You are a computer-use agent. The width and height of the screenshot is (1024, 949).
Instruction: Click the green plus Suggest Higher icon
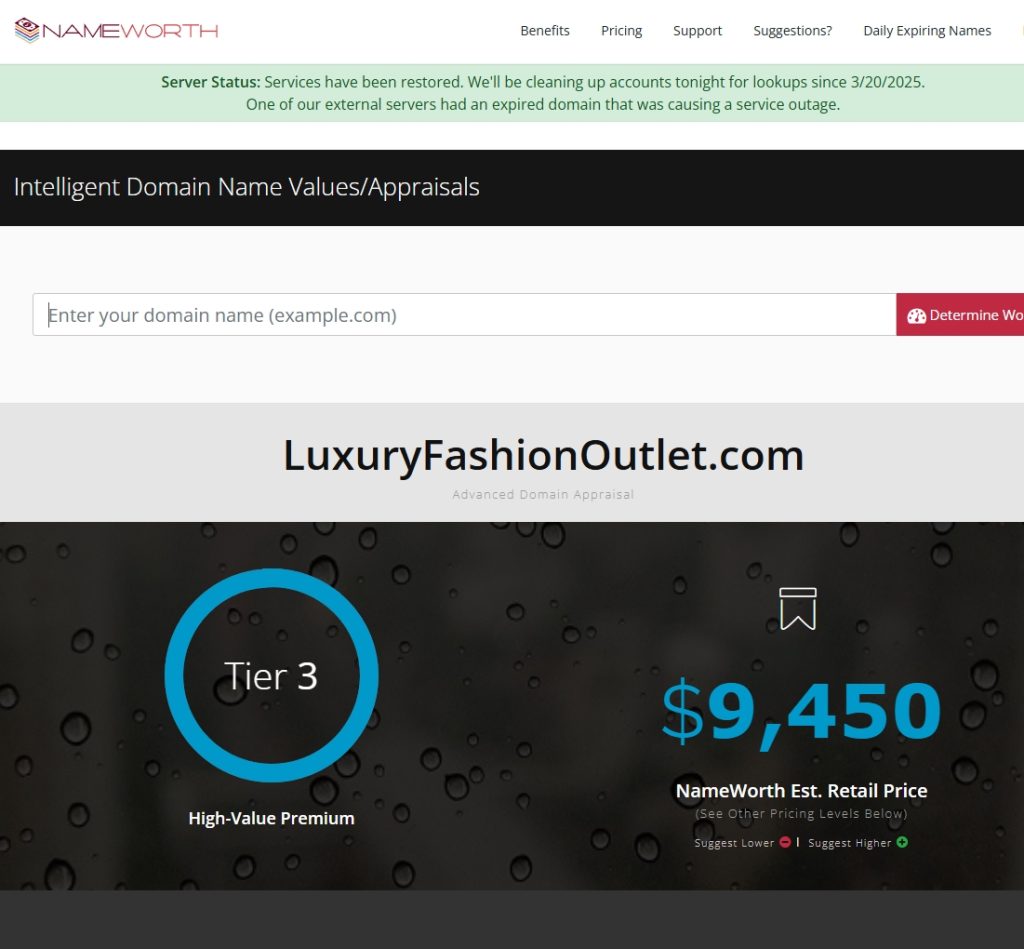click(x=902, y=842)
